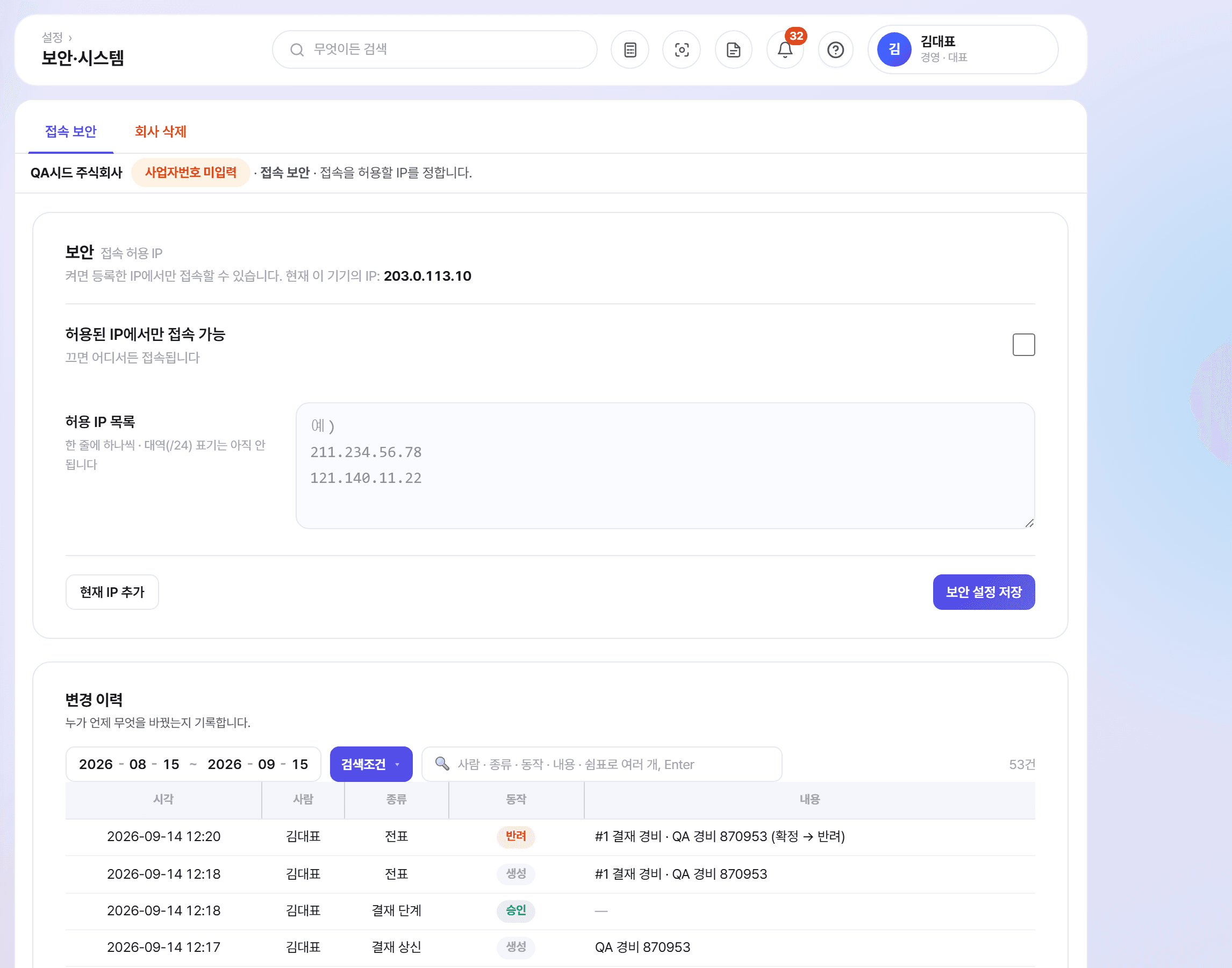Click 설정 breadcrumb link
Viewport: 1232px width, 968px height.
[52, 38]
